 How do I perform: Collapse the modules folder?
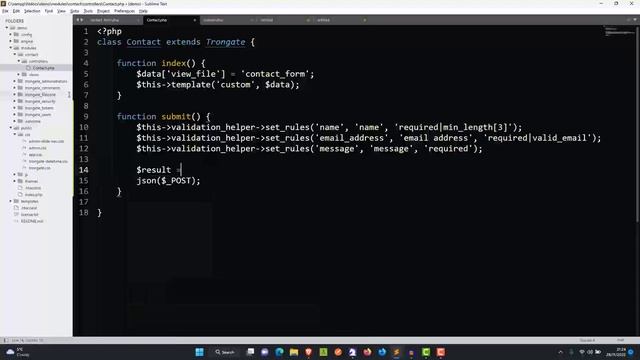tap(11, 48)
